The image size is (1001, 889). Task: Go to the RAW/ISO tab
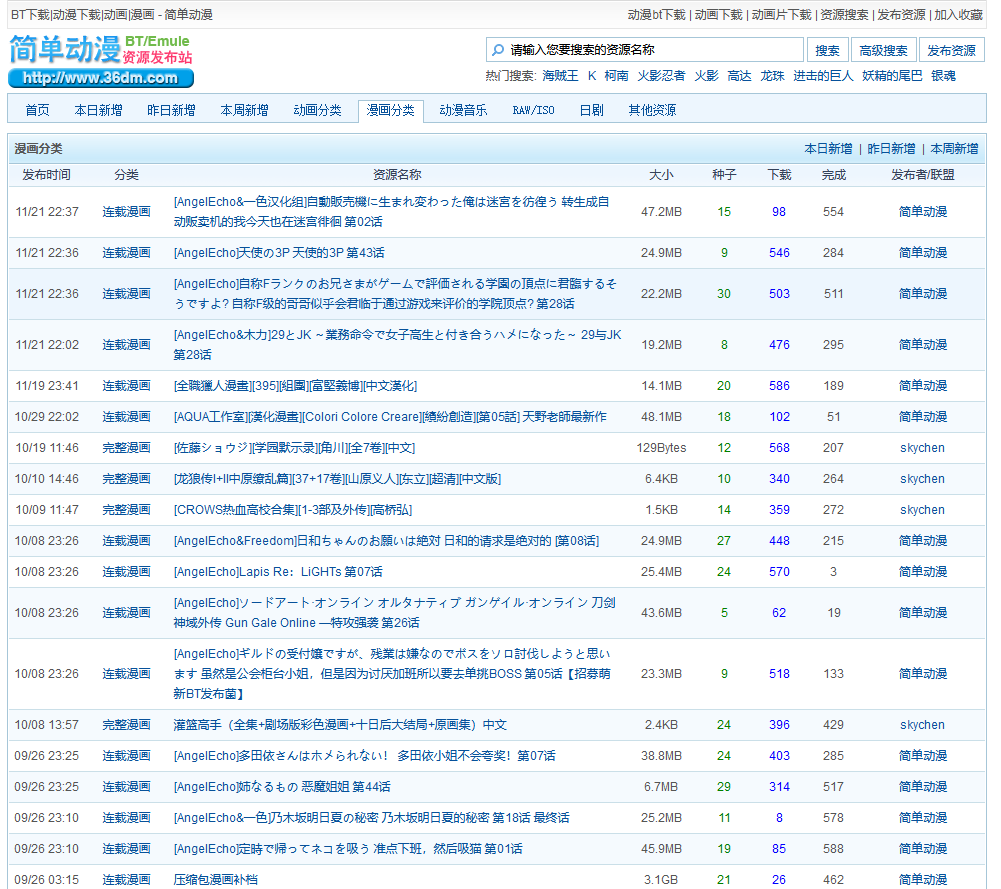pos(533,111)
